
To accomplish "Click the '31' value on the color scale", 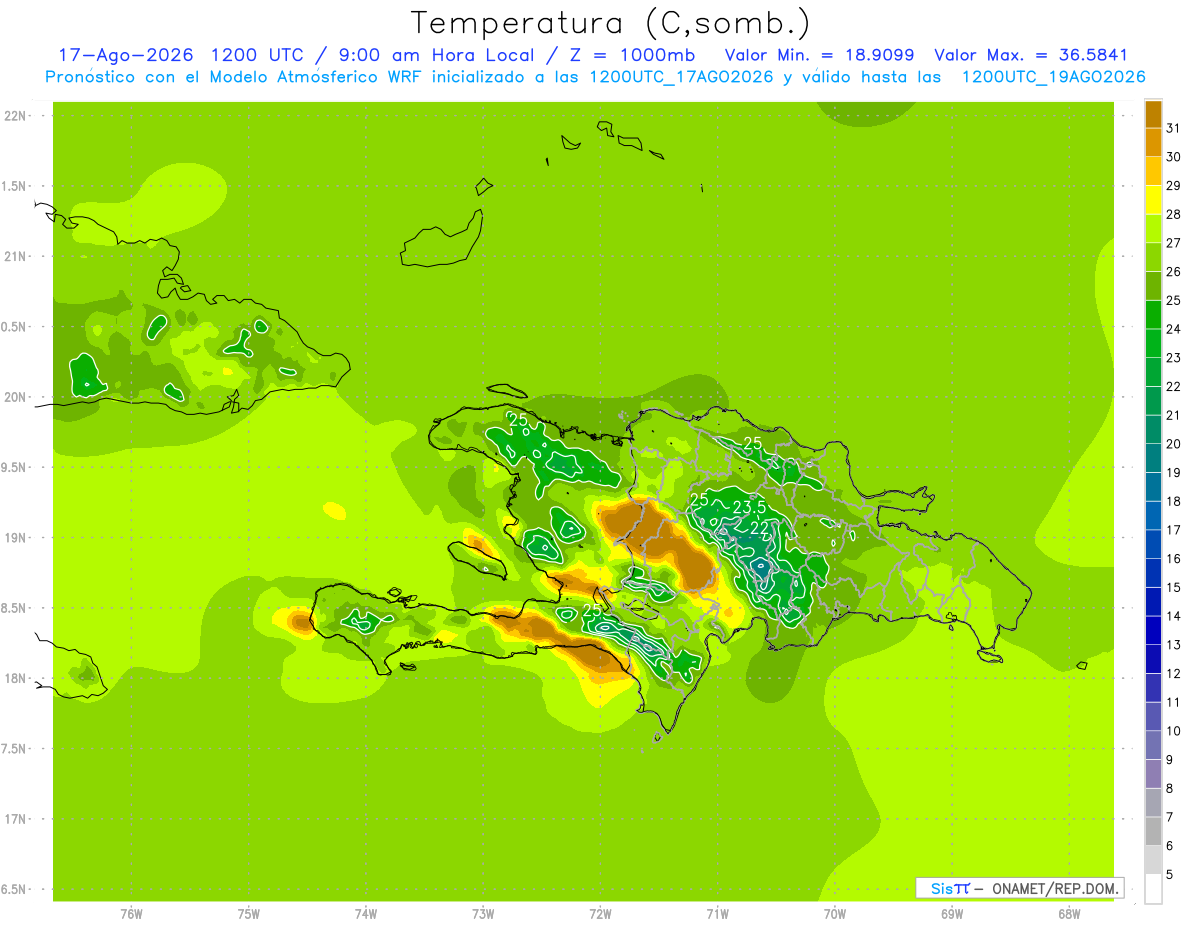I will (x=1173, y=128).
